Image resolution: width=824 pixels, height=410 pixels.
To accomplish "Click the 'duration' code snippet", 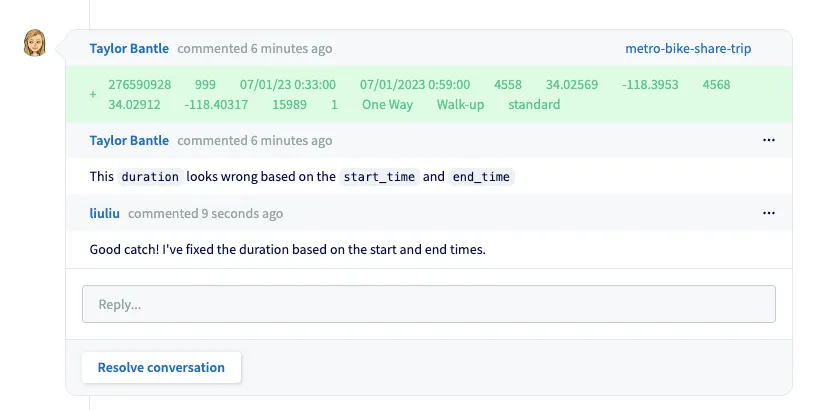I will click(150, 177).
